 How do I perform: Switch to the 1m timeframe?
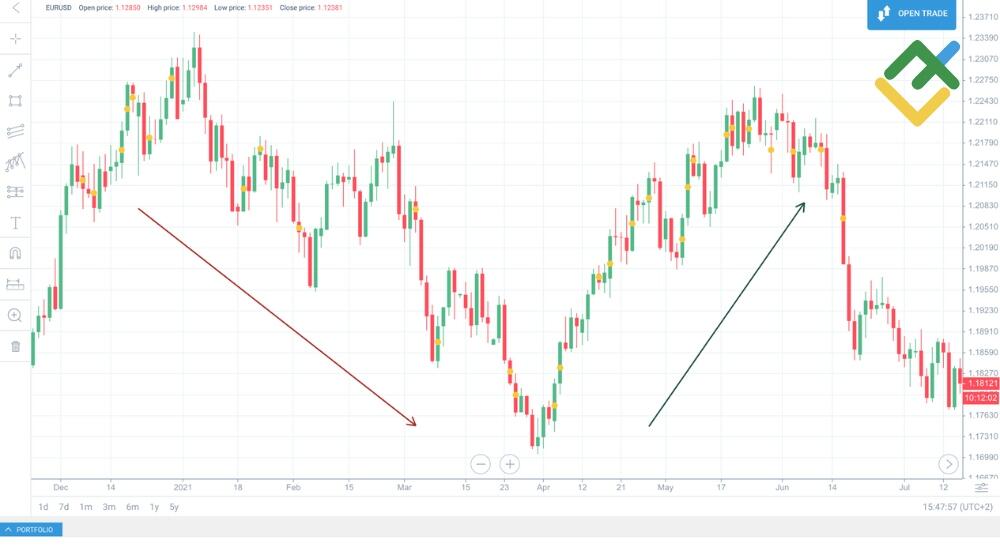point(86,507)
